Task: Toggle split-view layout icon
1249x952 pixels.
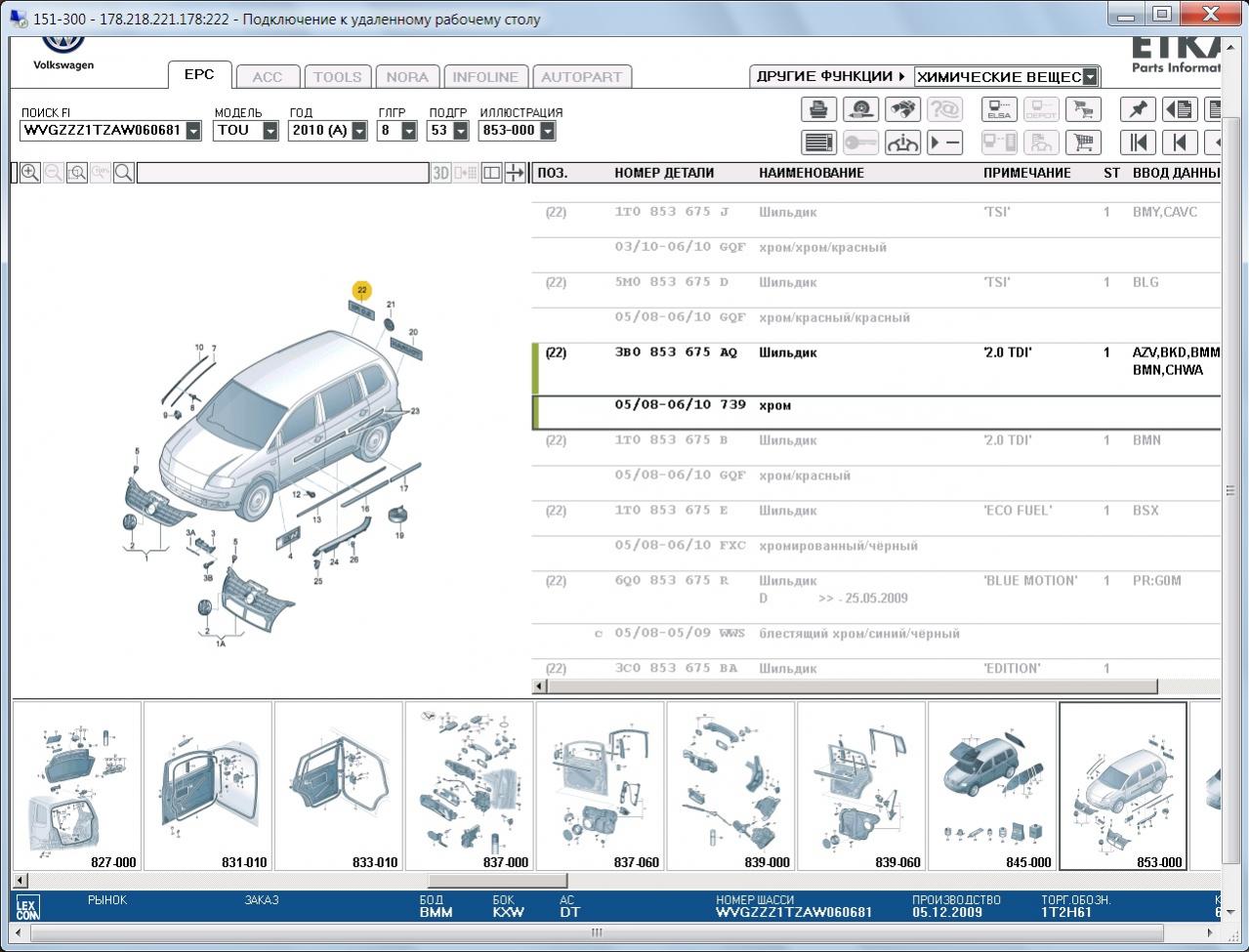Action: [491, 173]
